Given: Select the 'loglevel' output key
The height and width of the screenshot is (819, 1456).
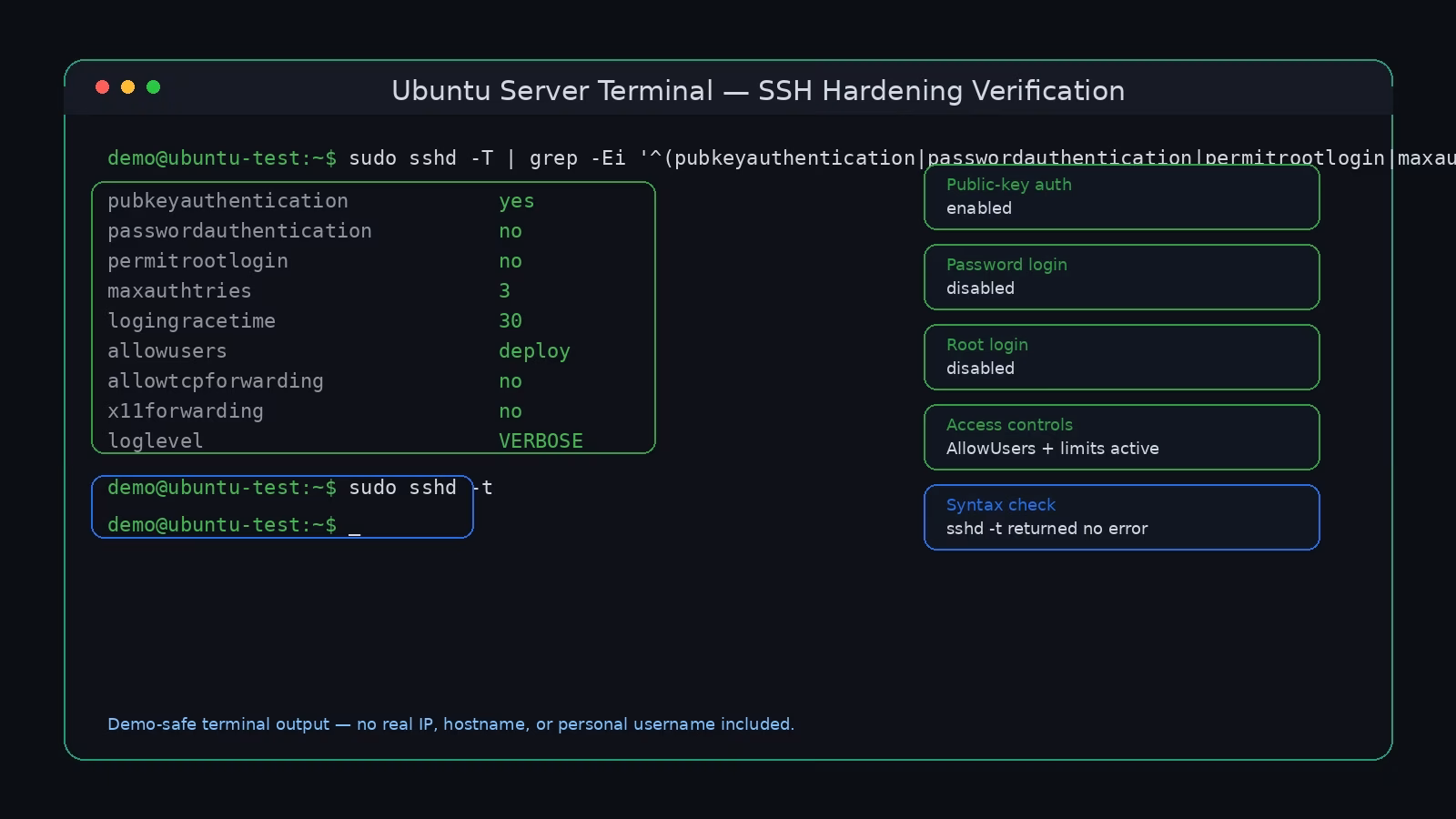Looking at the screenshot, I should pos(156,441).
